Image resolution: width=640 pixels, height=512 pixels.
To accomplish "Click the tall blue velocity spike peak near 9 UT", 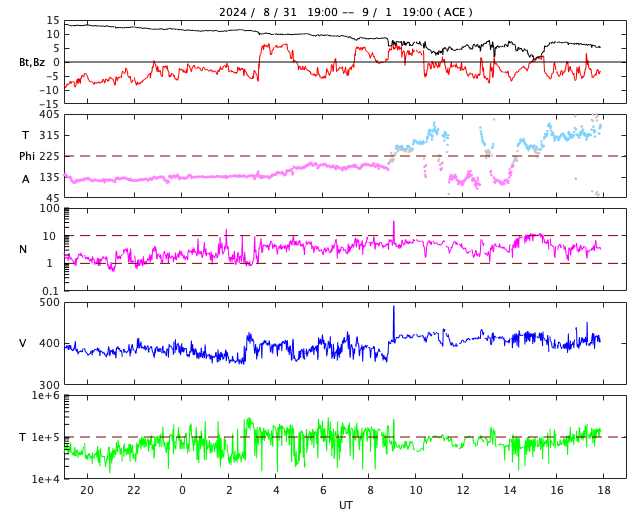I will tap(394, 307).
